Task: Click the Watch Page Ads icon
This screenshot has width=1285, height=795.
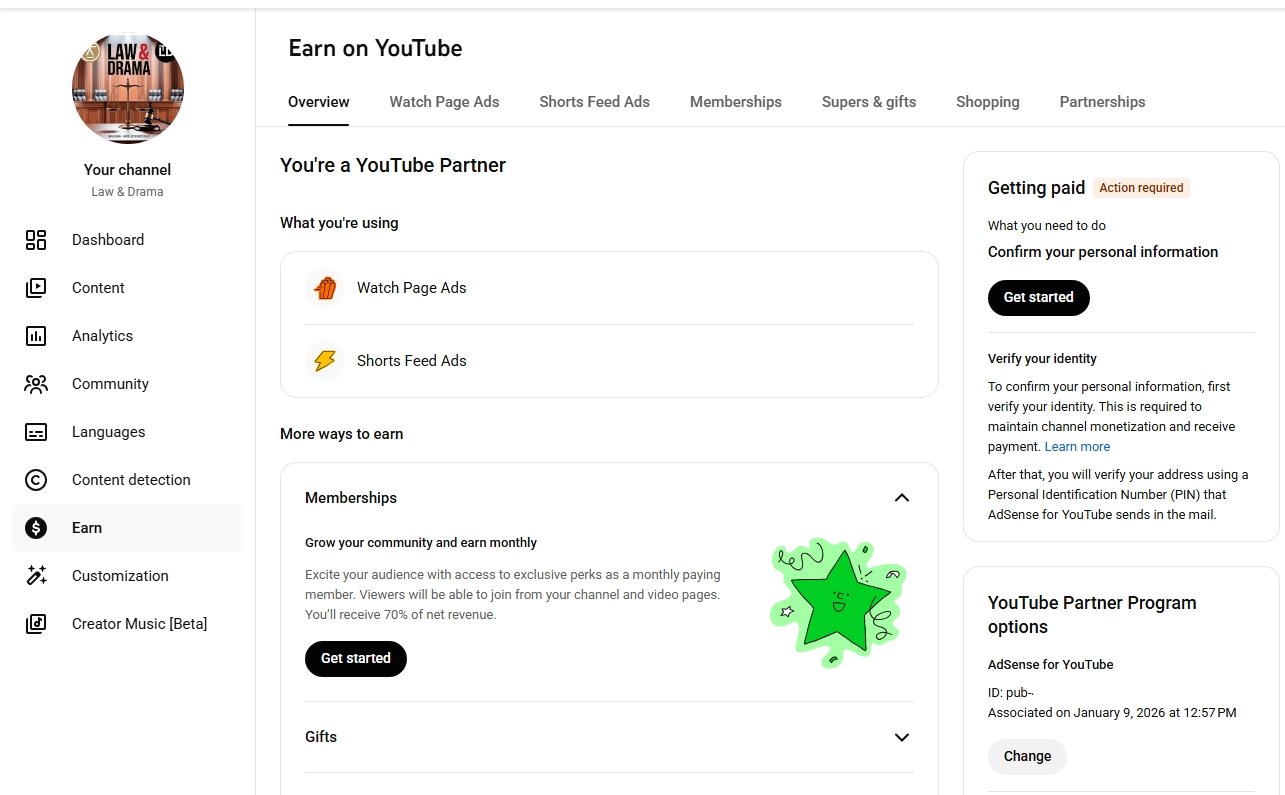Action: tap(325, 288)
